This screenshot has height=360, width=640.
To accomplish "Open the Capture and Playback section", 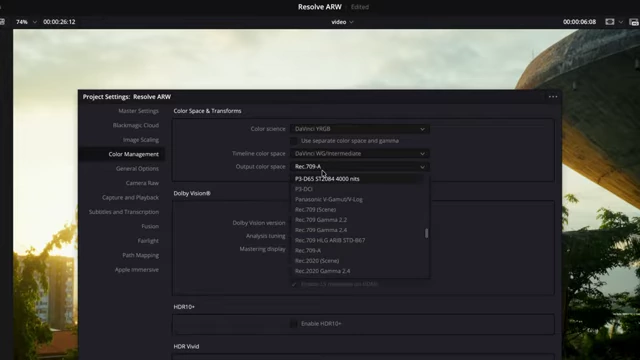I will tap(130, 198).
